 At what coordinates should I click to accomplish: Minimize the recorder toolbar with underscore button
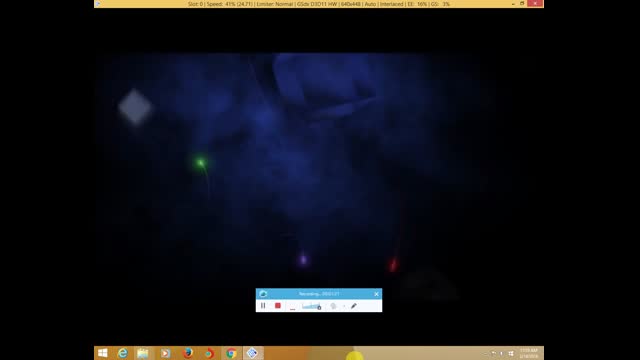292,307
